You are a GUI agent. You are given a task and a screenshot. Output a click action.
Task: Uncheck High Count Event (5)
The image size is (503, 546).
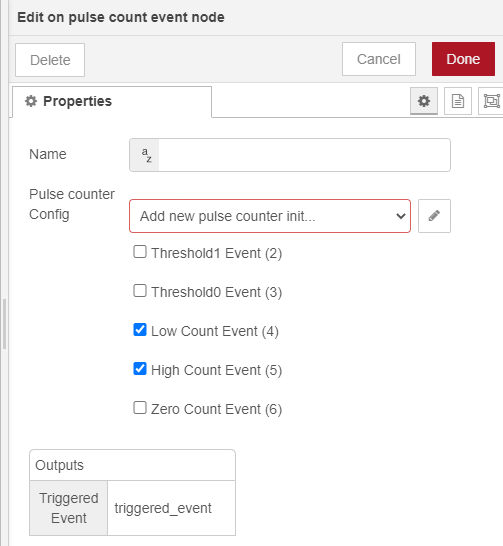(x=140, y=369)
